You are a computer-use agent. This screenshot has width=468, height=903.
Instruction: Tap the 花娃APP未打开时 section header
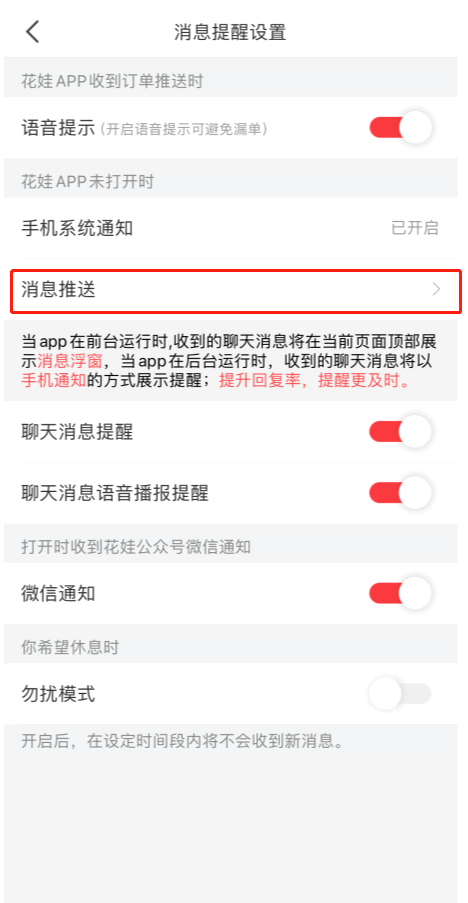pyautogui.click(x=87, y=182)
